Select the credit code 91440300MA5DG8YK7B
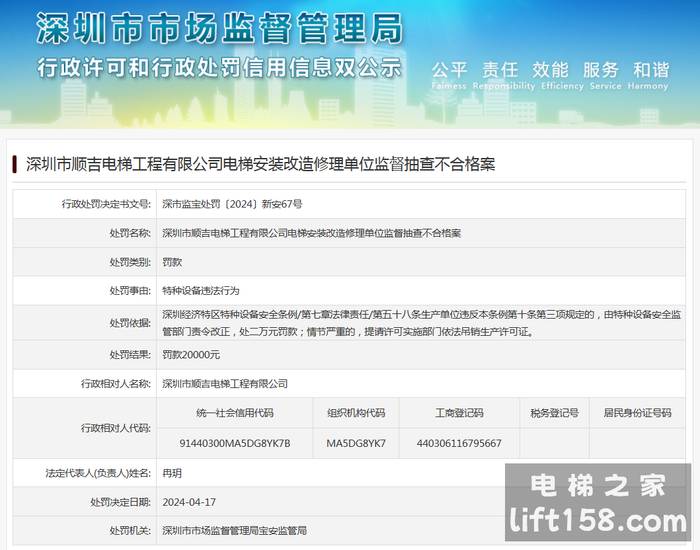Image resolution: width=700 pixels, height=550 pixels. coord(235,443)
